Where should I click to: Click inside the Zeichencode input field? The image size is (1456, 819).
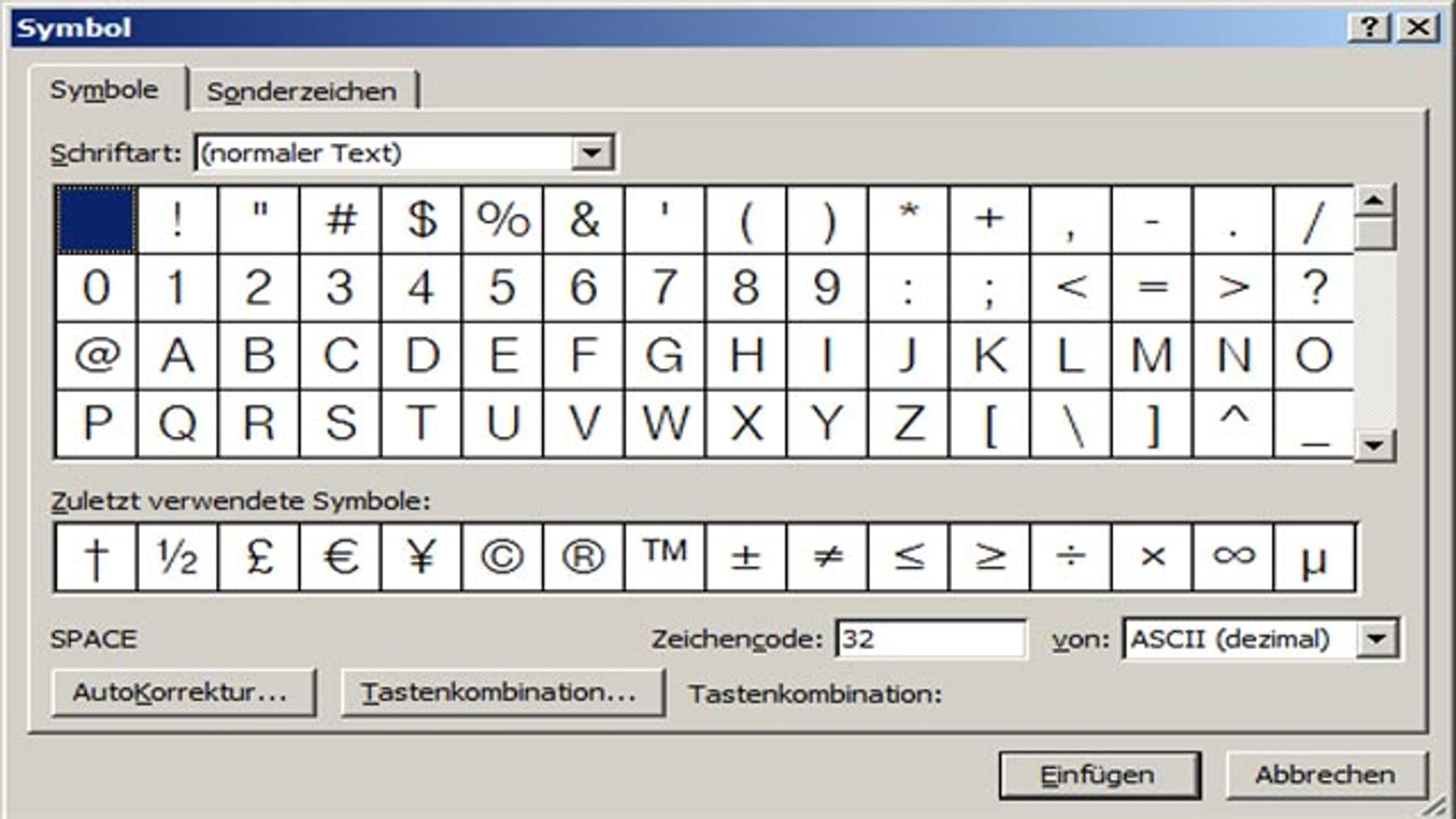[x=930, y=638]
